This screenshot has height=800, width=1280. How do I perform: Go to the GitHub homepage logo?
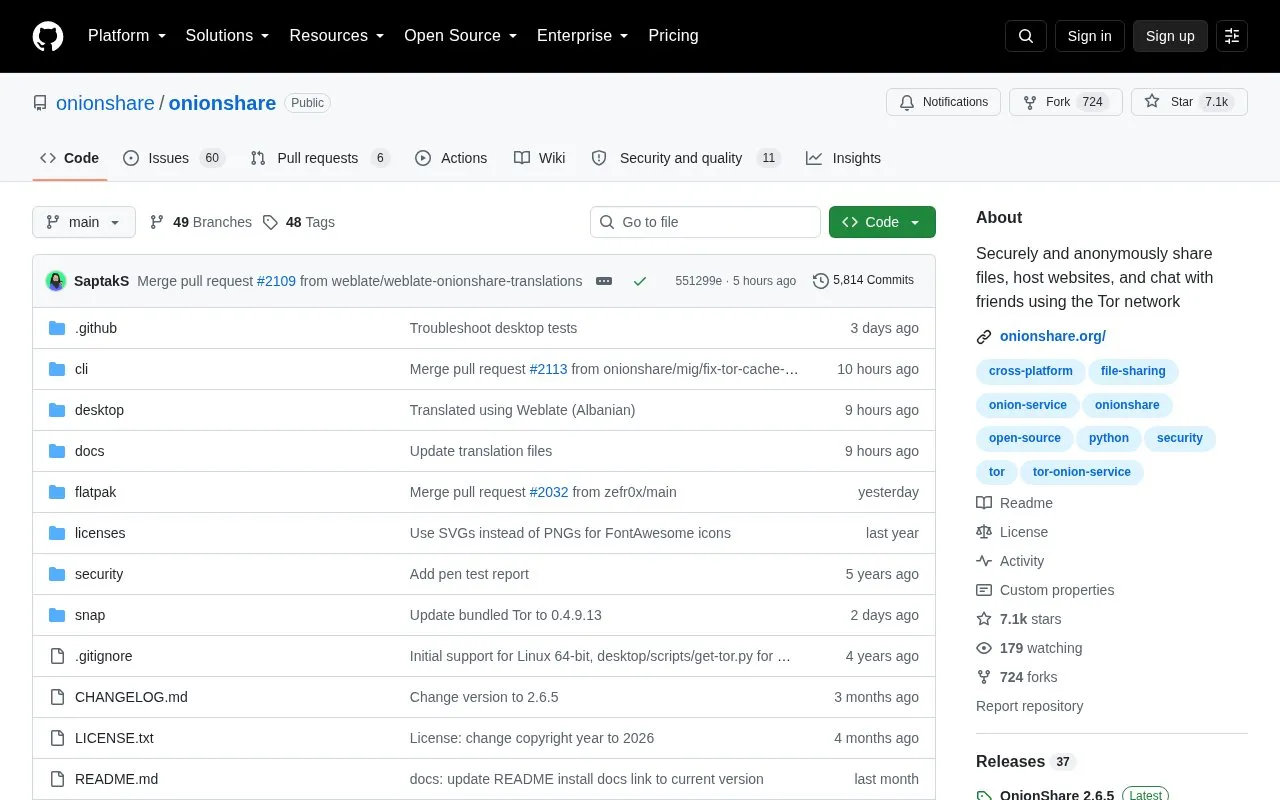coord(48,36)
